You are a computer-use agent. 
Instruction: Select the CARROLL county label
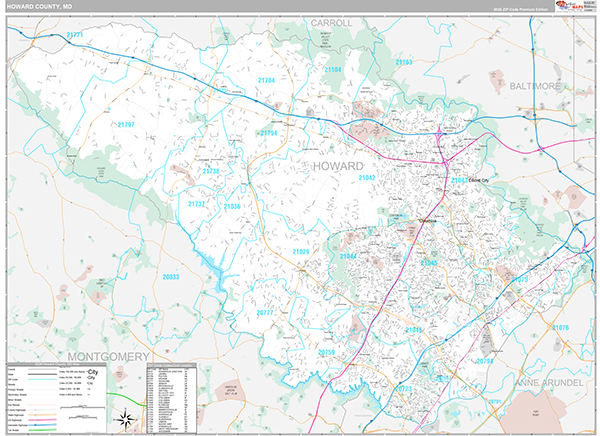coord(331,22)
